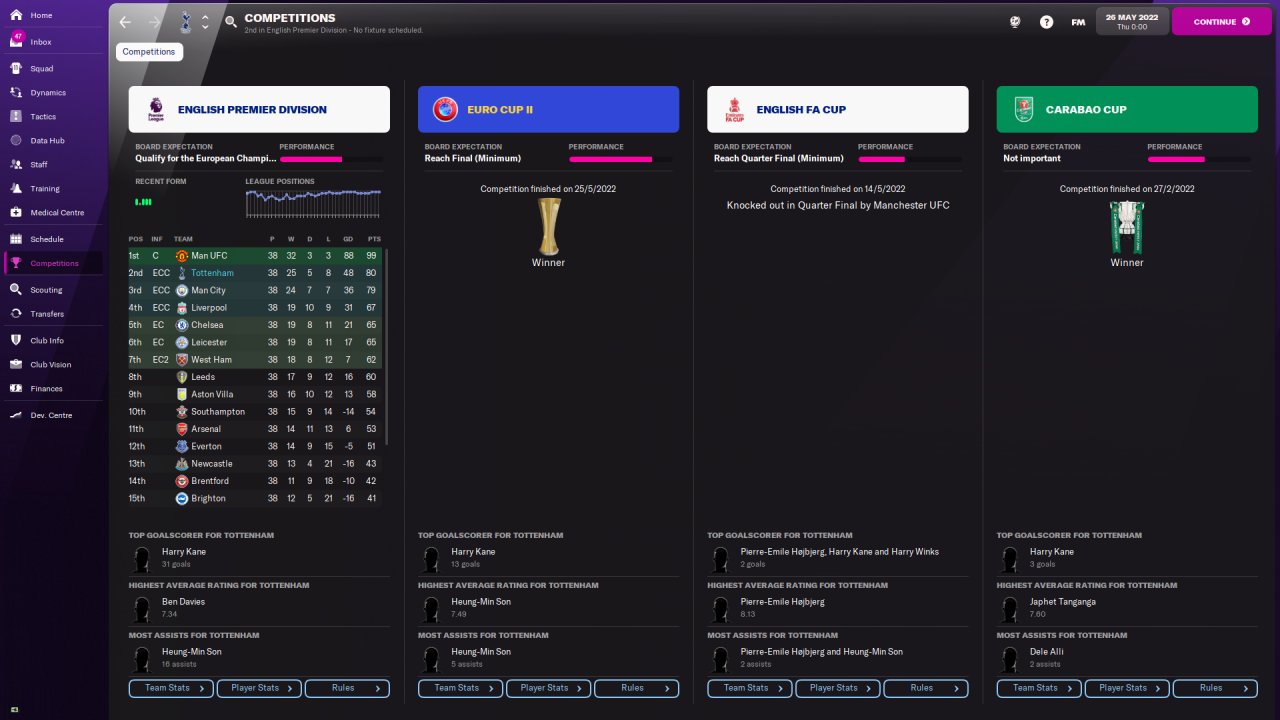Click the Euro Cup II winner trophy
1280x720 pixels.
(x=548, y=226)
